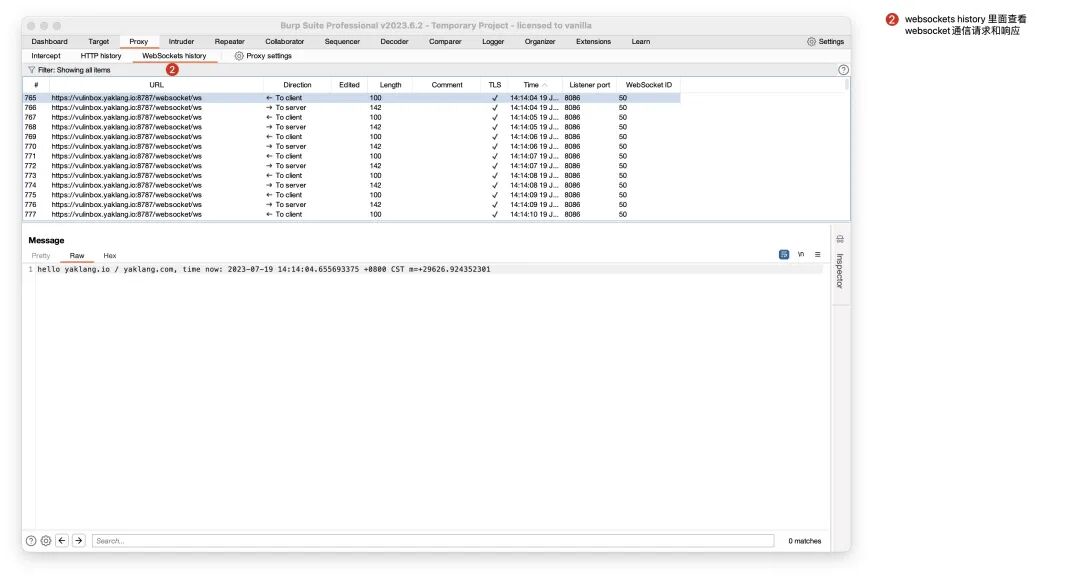Sort by the Time column header
Viewport: 1080px width, 579px height.
click(x=534, y=85)
